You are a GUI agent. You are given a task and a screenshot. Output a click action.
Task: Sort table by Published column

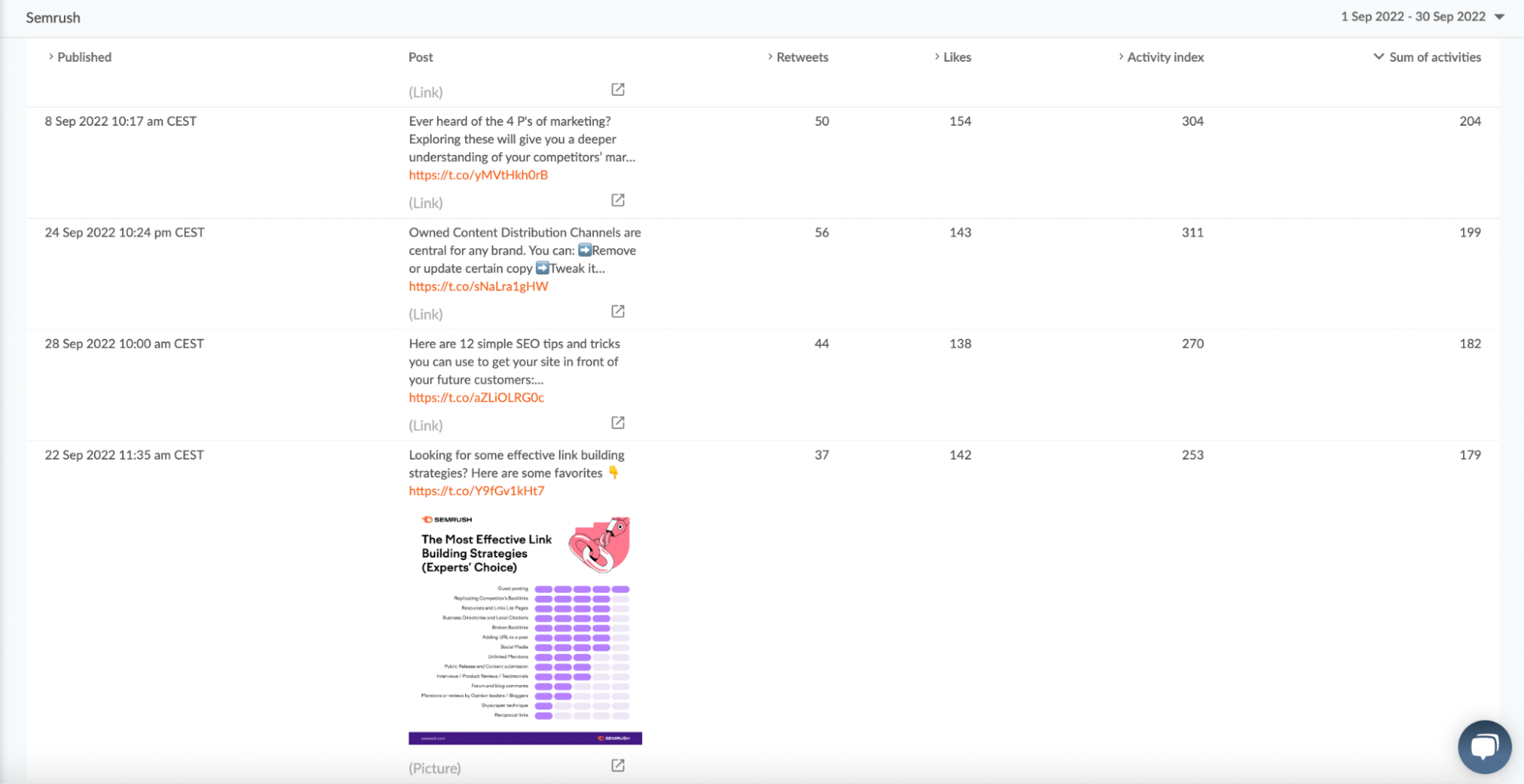[84, 57]
